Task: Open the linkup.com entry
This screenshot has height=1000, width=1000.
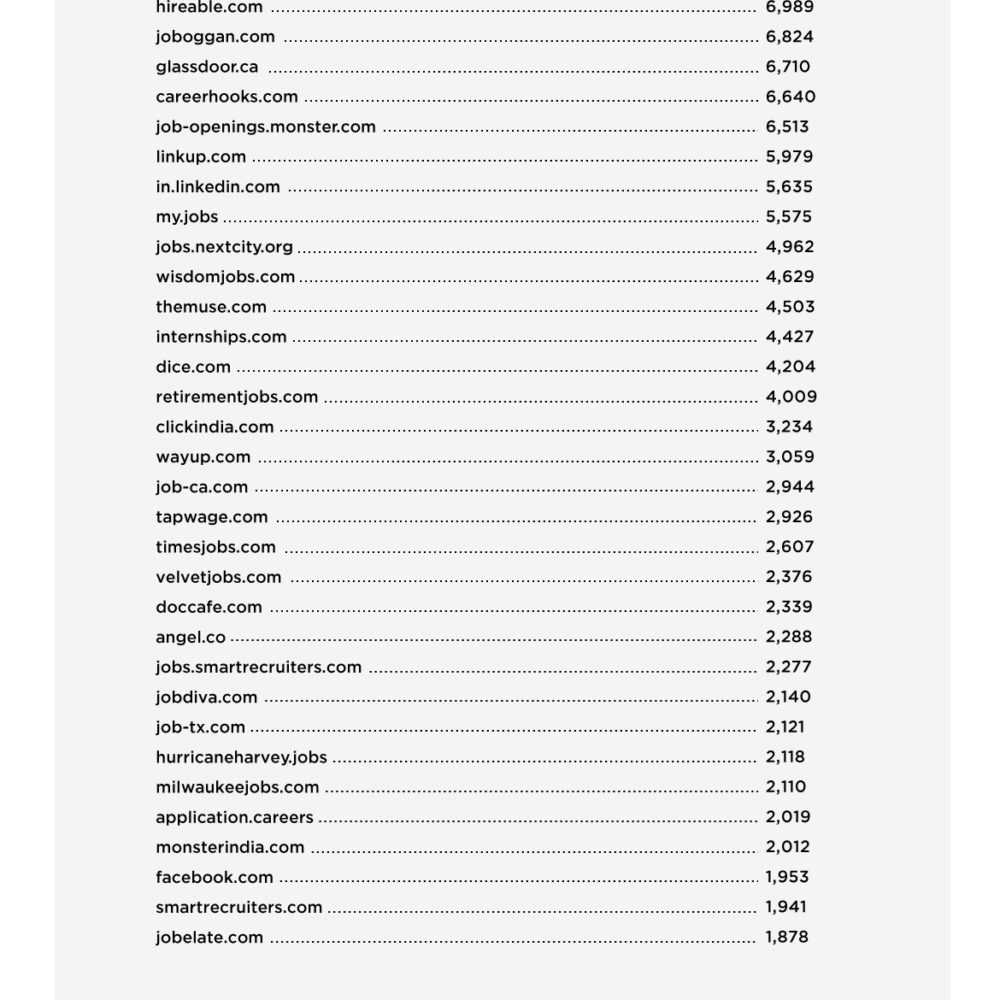Action: 200,157
